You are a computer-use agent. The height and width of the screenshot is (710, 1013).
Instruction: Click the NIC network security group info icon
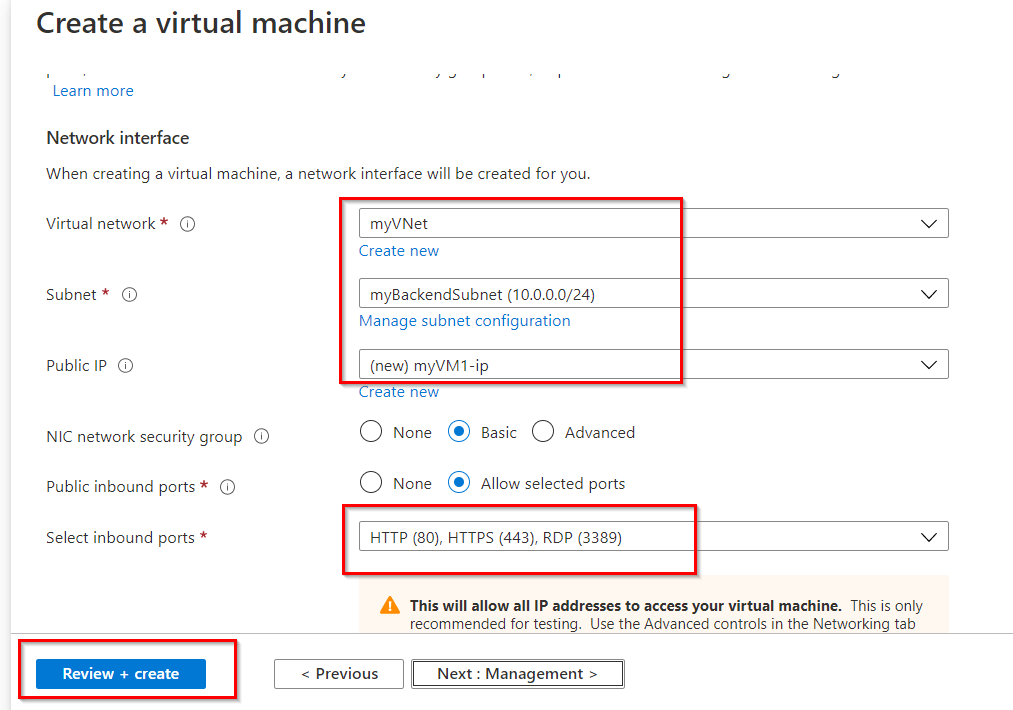262,436
